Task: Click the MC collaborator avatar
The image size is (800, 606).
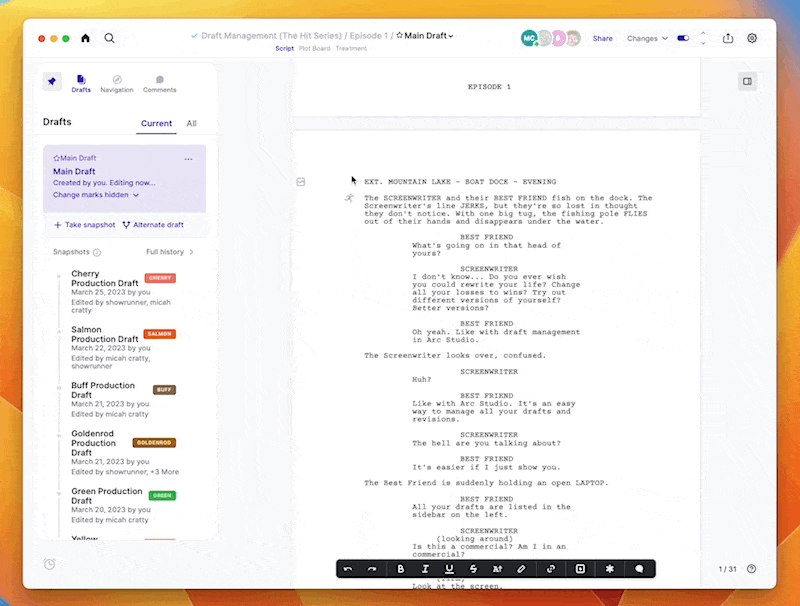Action: point(529,38)
